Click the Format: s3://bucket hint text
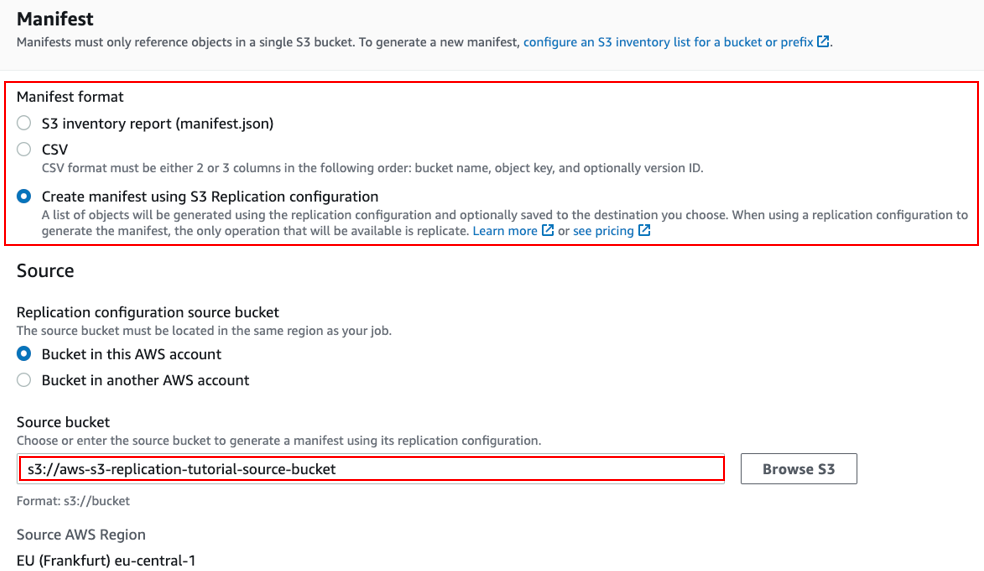 [x=73, y=501]
